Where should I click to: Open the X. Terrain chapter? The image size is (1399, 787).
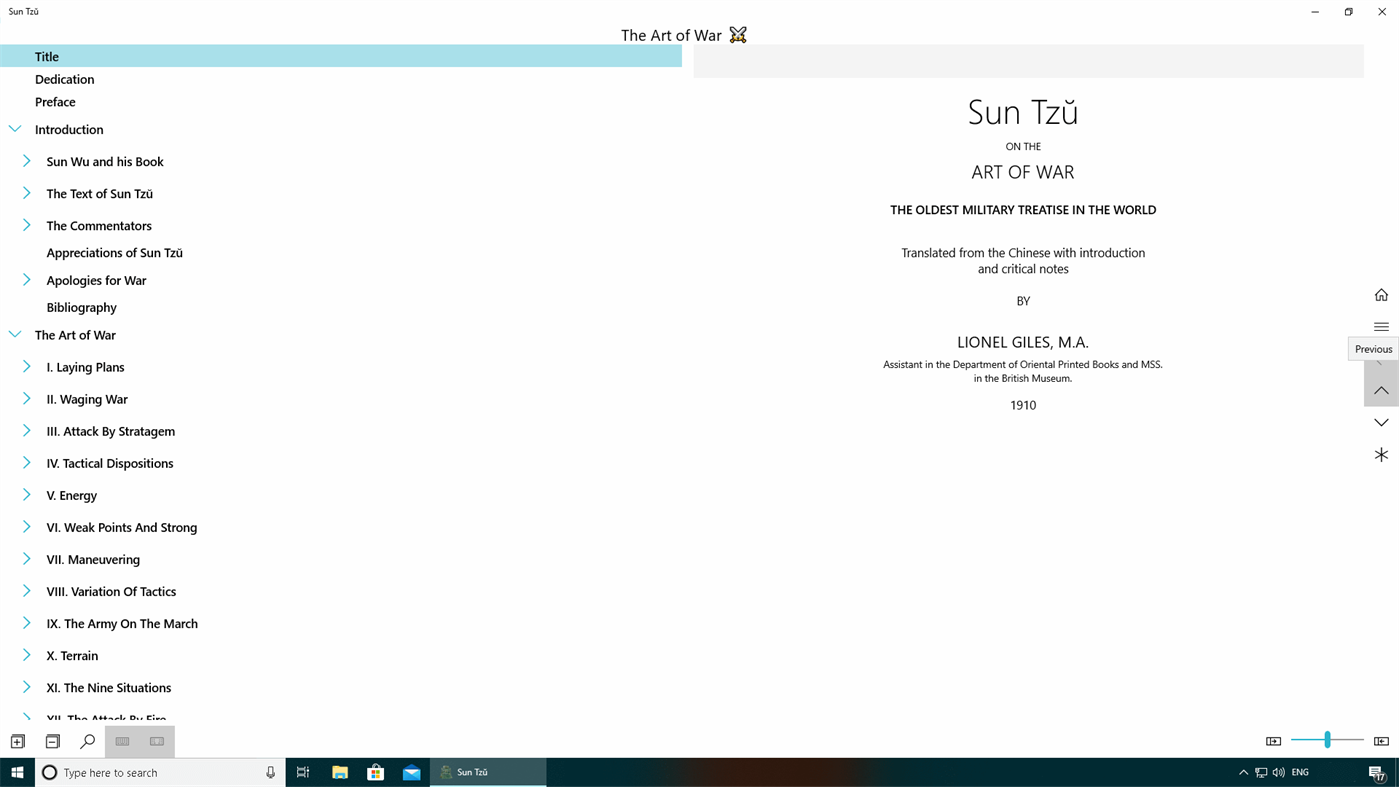71,655
